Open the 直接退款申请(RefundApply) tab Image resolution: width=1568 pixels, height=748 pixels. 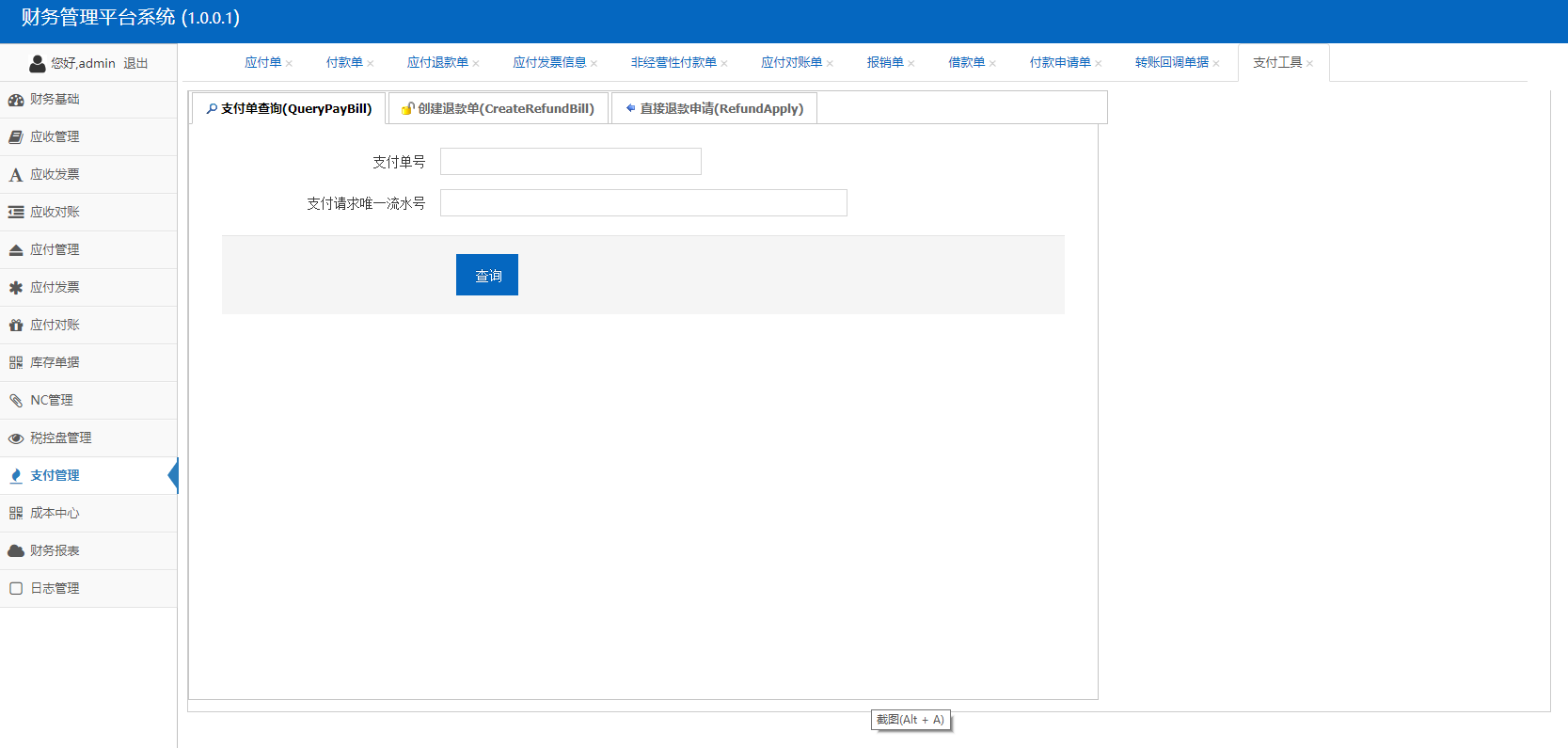[x=714, y=108]
